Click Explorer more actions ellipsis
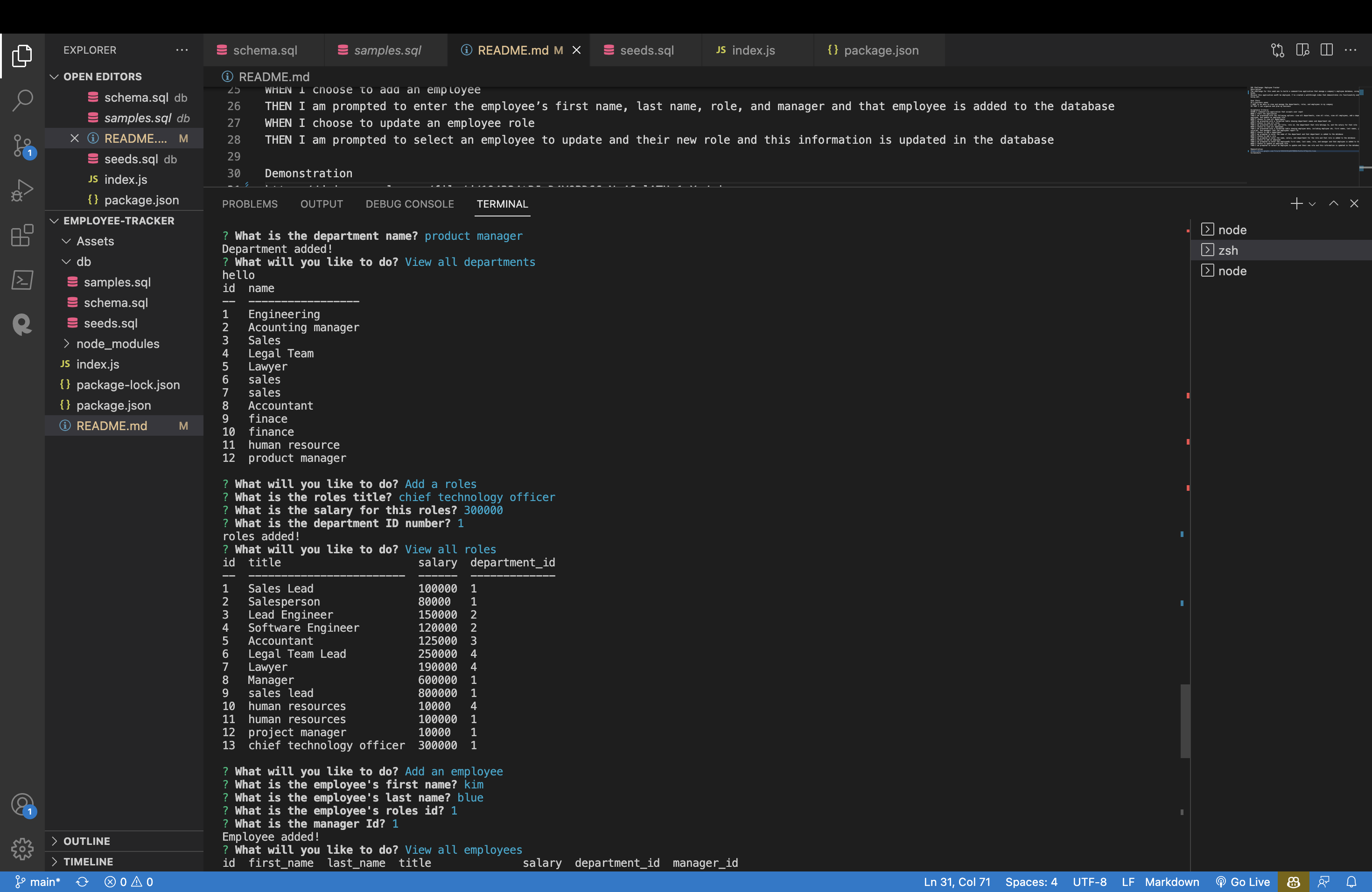Viewport: 1372px width, 892px height. point(182,50)
